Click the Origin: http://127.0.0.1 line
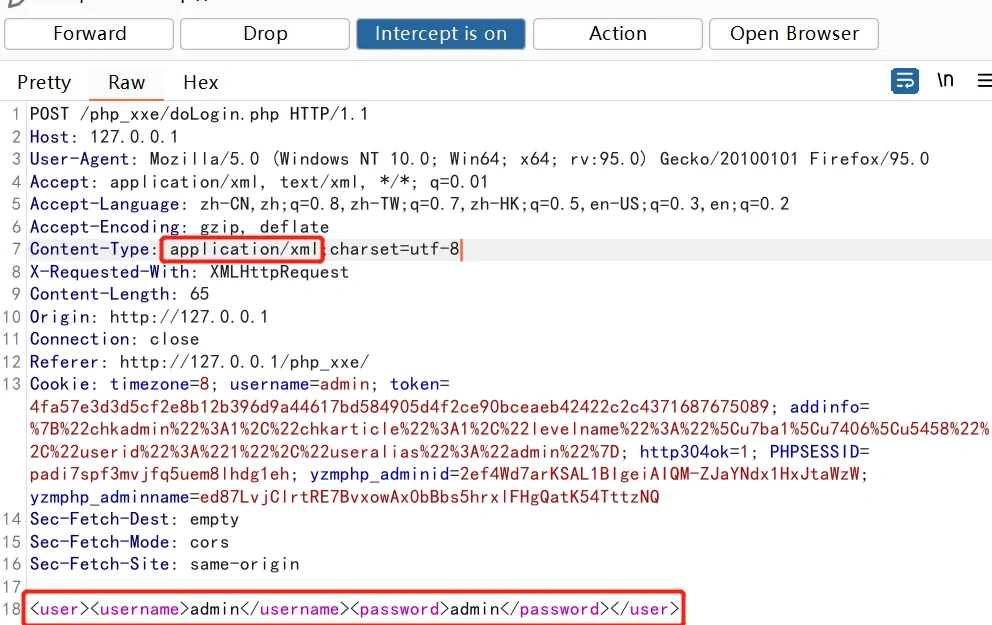992x625 pixels. pyautogui.click(x=149, y=317)
